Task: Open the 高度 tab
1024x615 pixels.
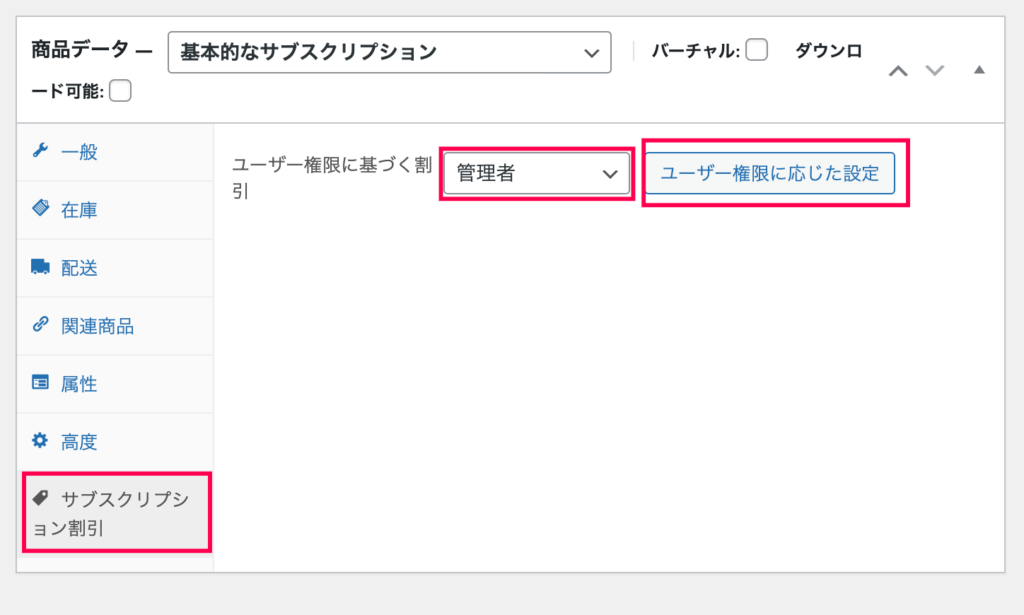Action: (115, 442)
